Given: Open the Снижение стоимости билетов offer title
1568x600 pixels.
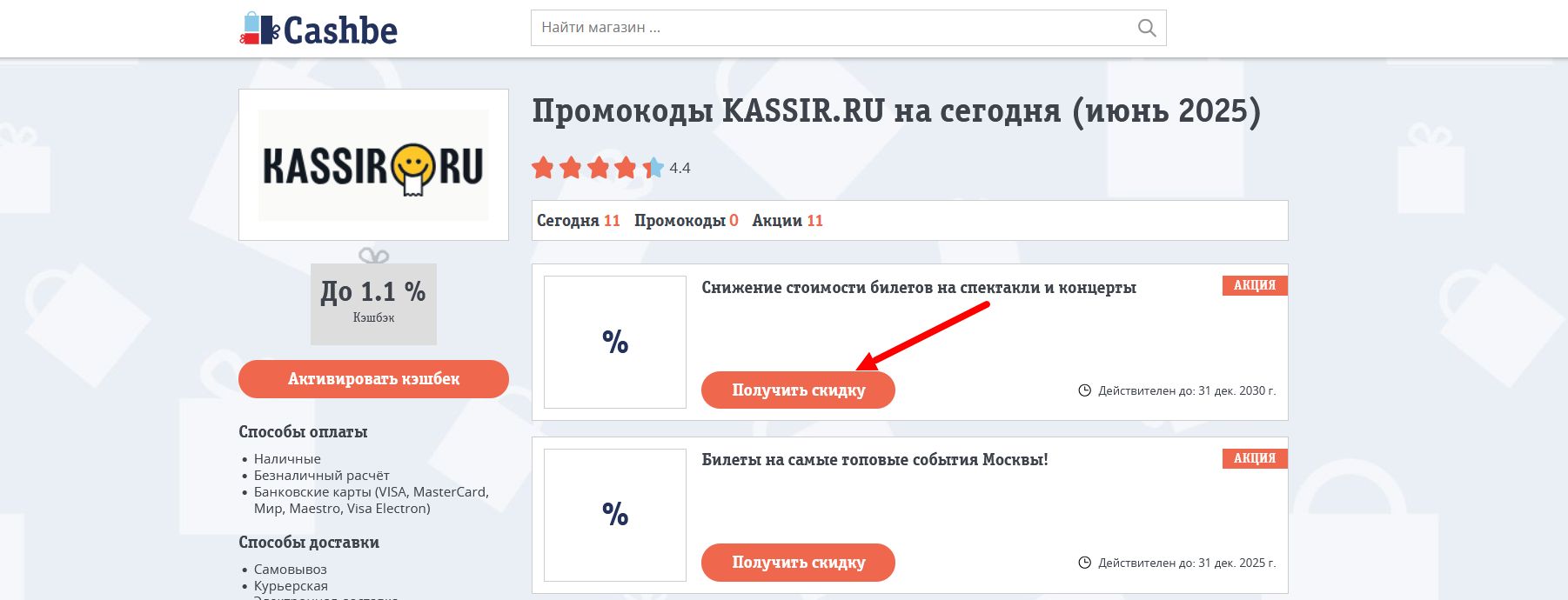Looking at the screenshot, I should click(919, 288).
